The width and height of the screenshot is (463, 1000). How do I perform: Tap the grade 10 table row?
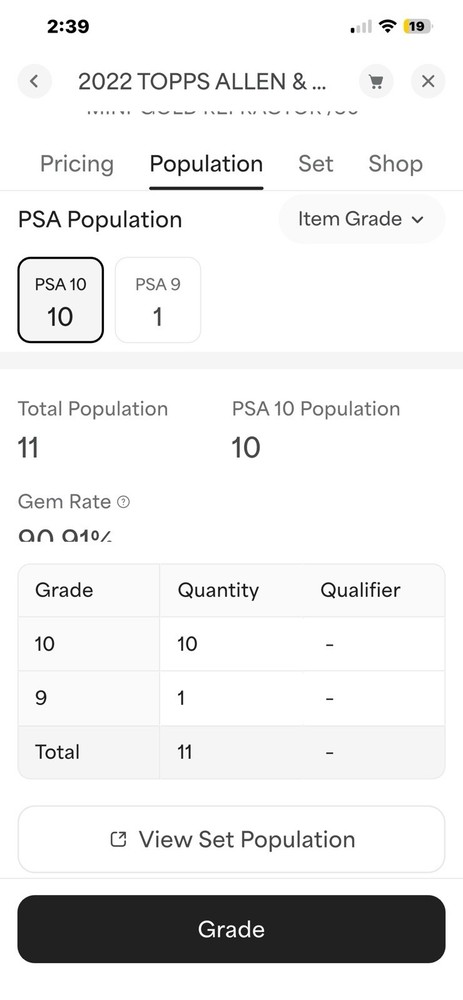231,643
